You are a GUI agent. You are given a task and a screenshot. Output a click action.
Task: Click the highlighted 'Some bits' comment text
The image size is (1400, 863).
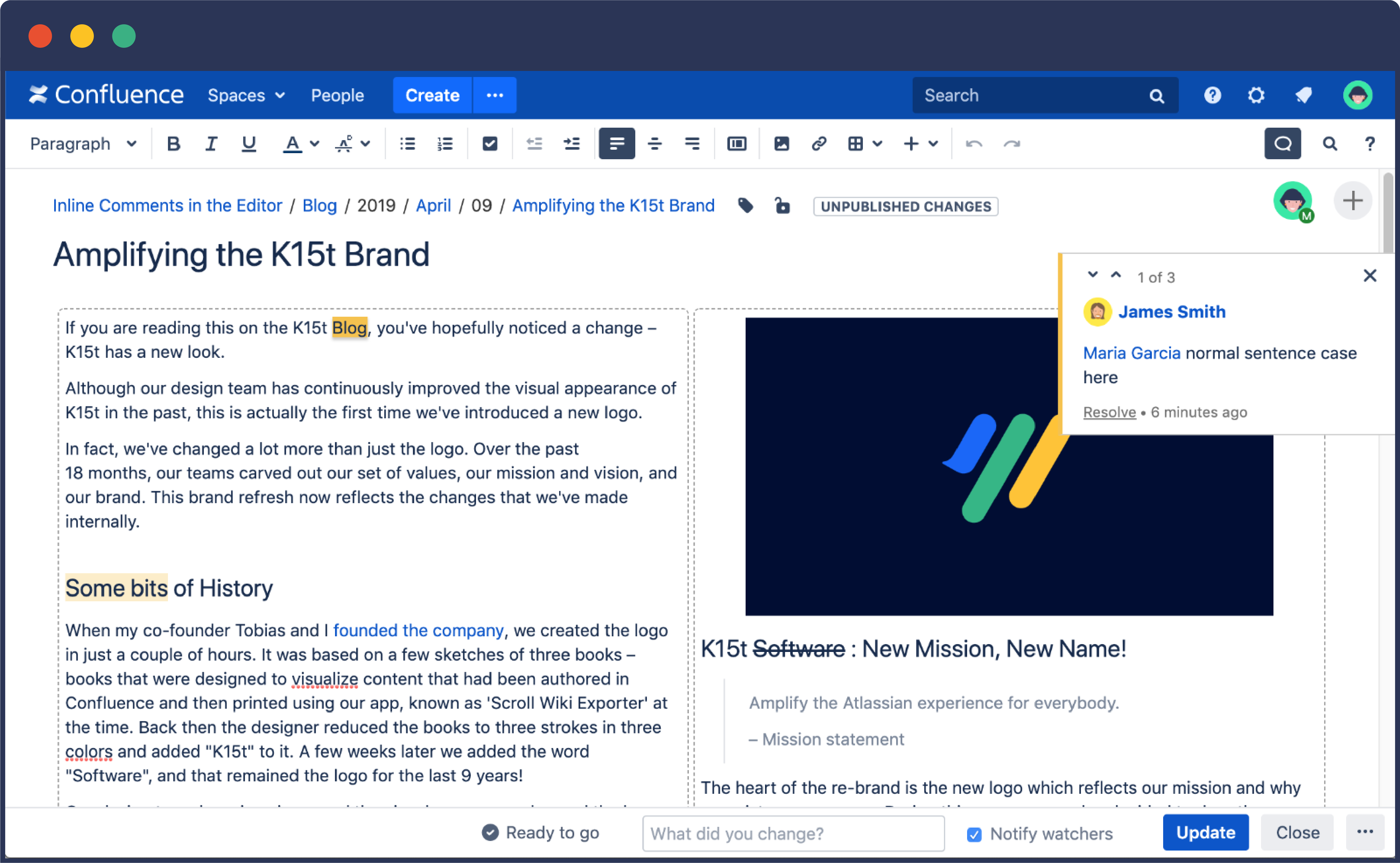pyautogui.click(x=116, y=588)
